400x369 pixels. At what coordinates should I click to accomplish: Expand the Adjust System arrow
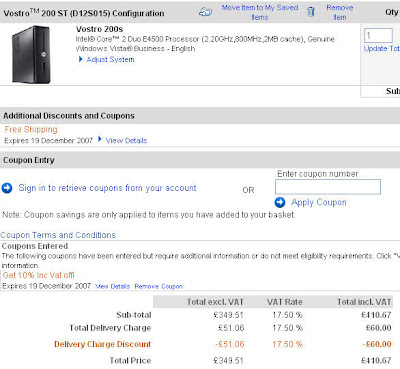pos(80,59)
